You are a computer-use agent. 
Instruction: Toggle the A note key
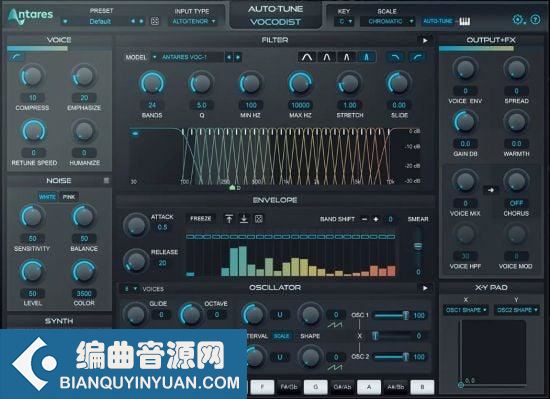(x=369, y=387)
